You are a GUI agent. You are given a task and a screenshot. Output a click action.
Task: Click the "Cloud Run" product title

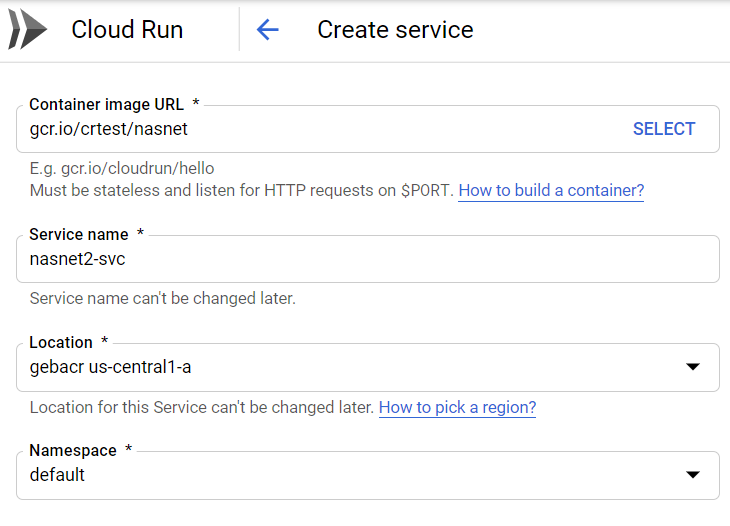(x=127, y=30)
